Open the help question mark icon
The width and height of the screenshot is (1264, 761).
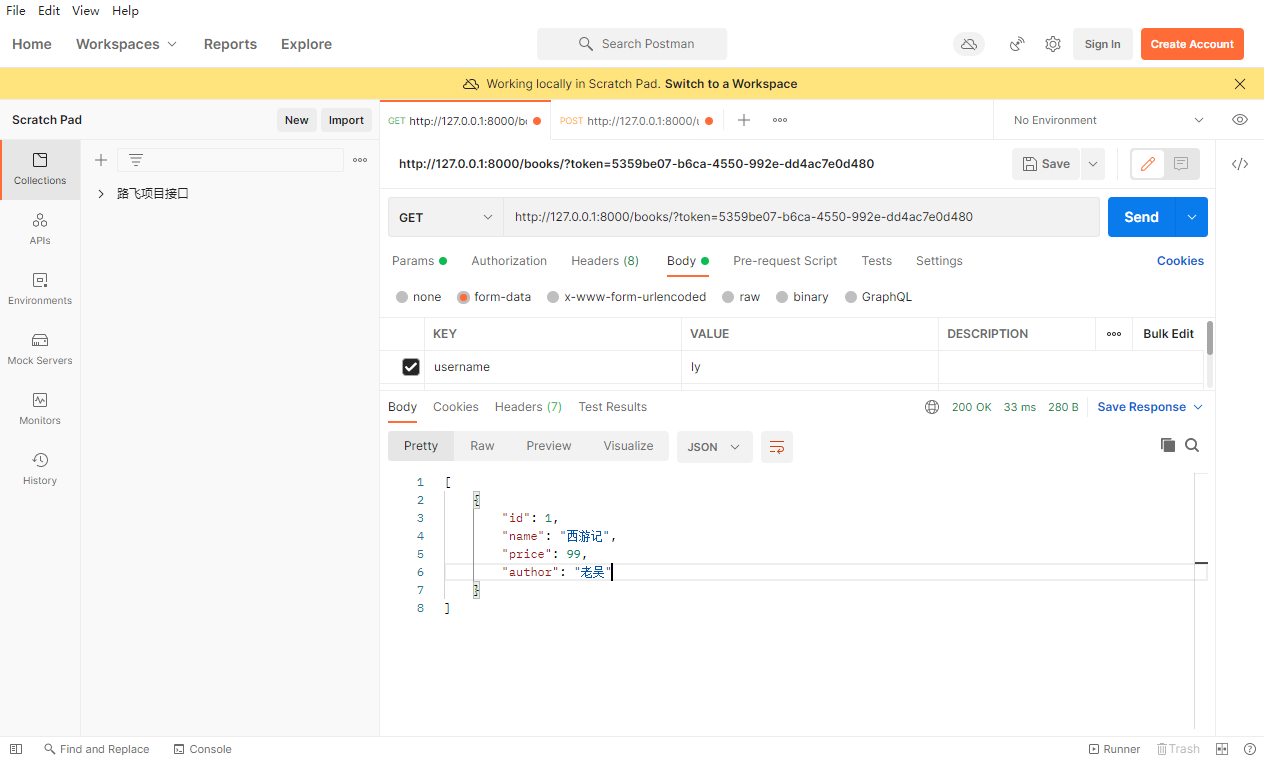pos(1249,749)
